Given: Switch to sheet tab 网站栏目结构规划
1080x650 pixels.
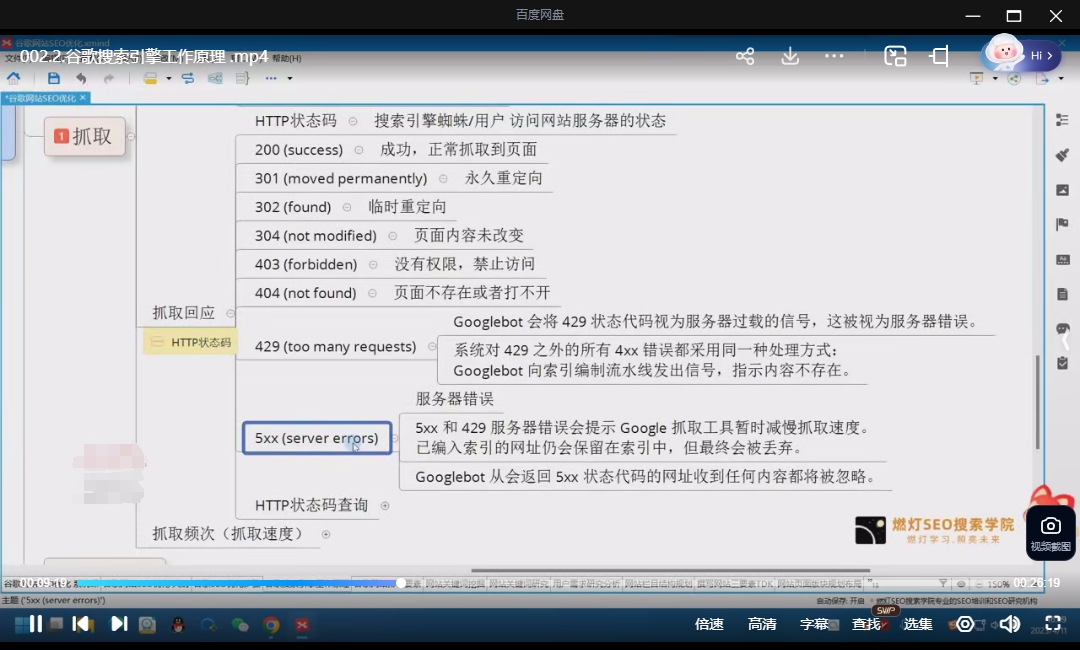Looking at the screenshot, I should tap(656, 583).
